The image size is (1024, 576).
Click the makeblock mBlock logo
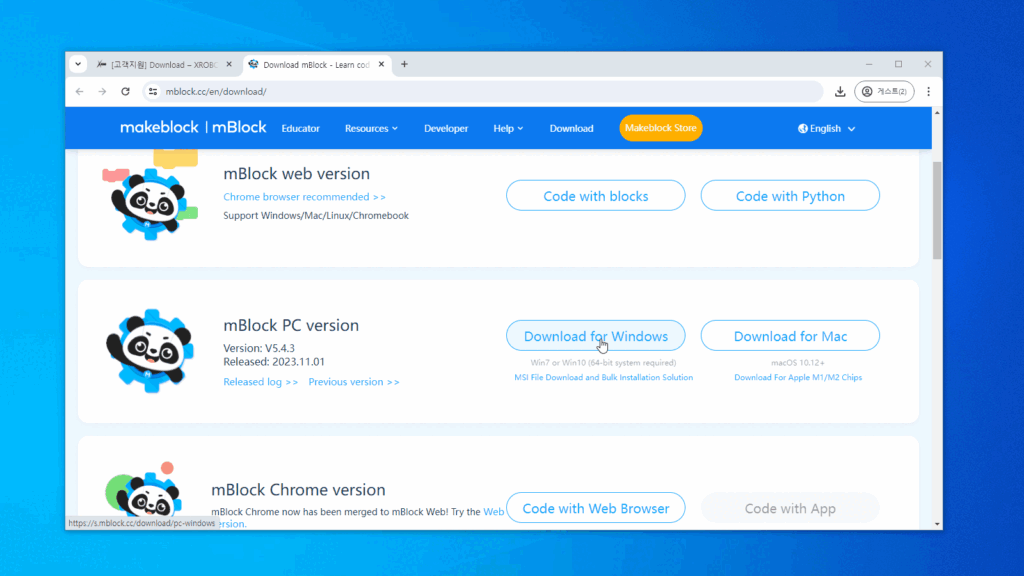pyautogui.click(x=193, y=128)
